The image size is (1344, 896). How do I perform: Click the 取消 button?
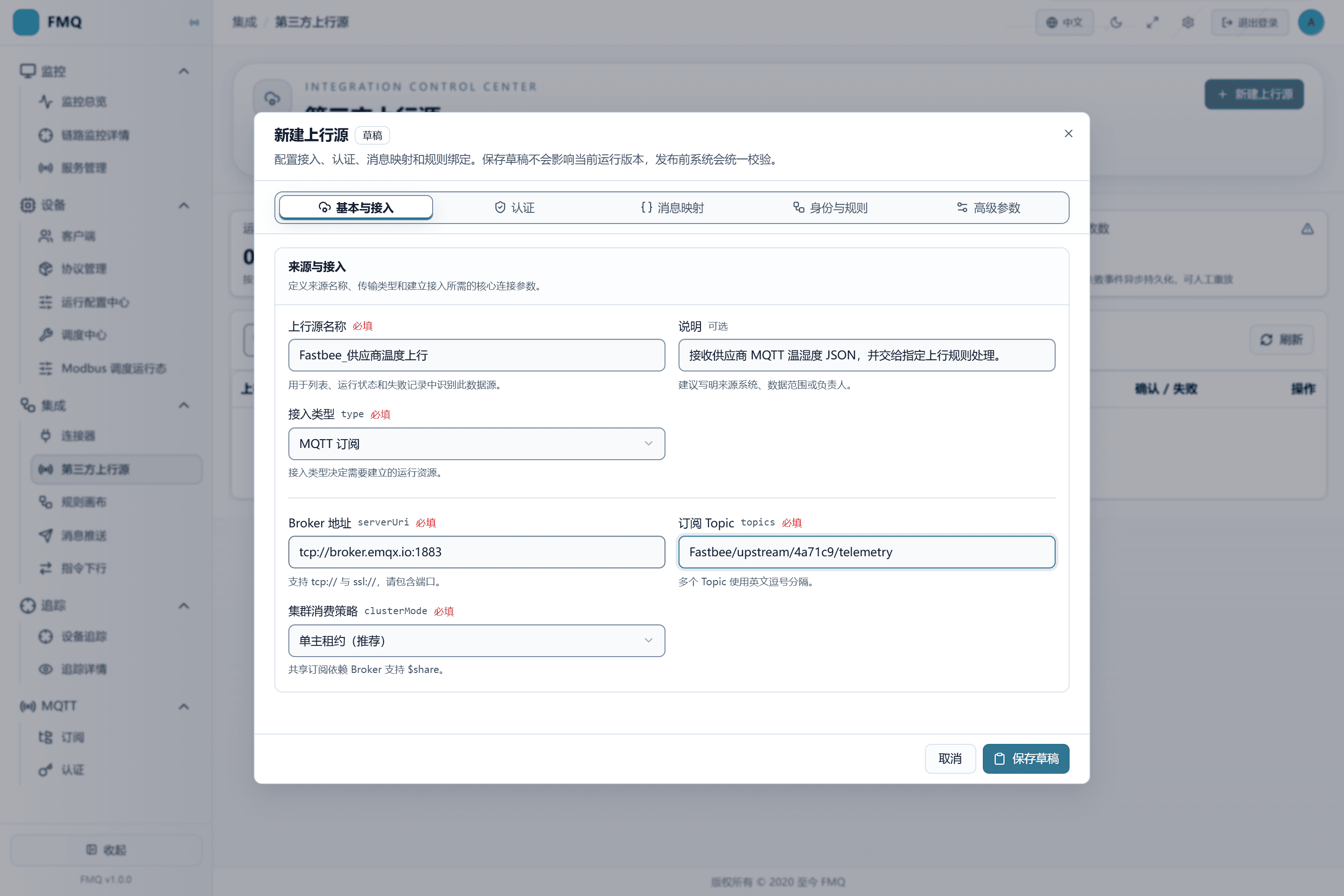[x=950, y=758]
